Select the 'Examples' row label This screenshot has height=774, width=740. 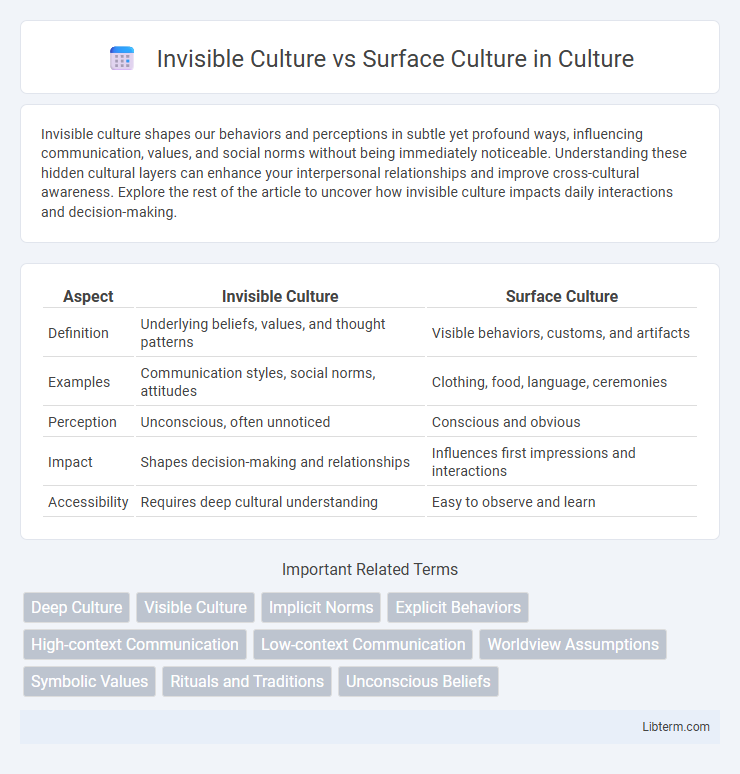[x=79, y=382]
